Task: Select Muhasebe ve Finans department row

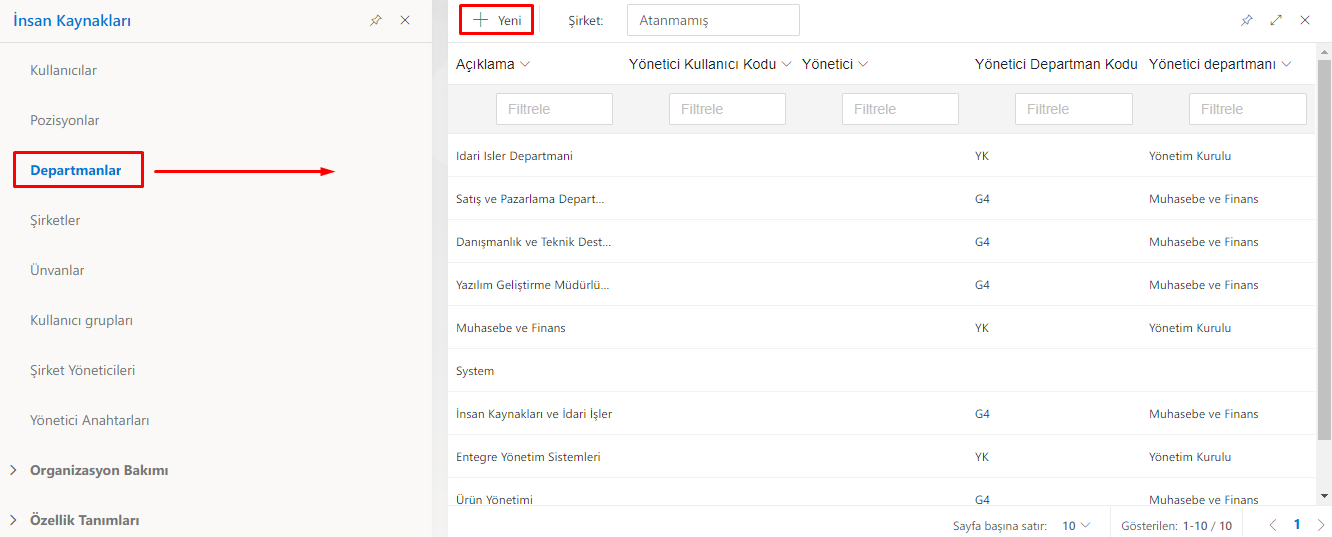Action: coord(511,328)
